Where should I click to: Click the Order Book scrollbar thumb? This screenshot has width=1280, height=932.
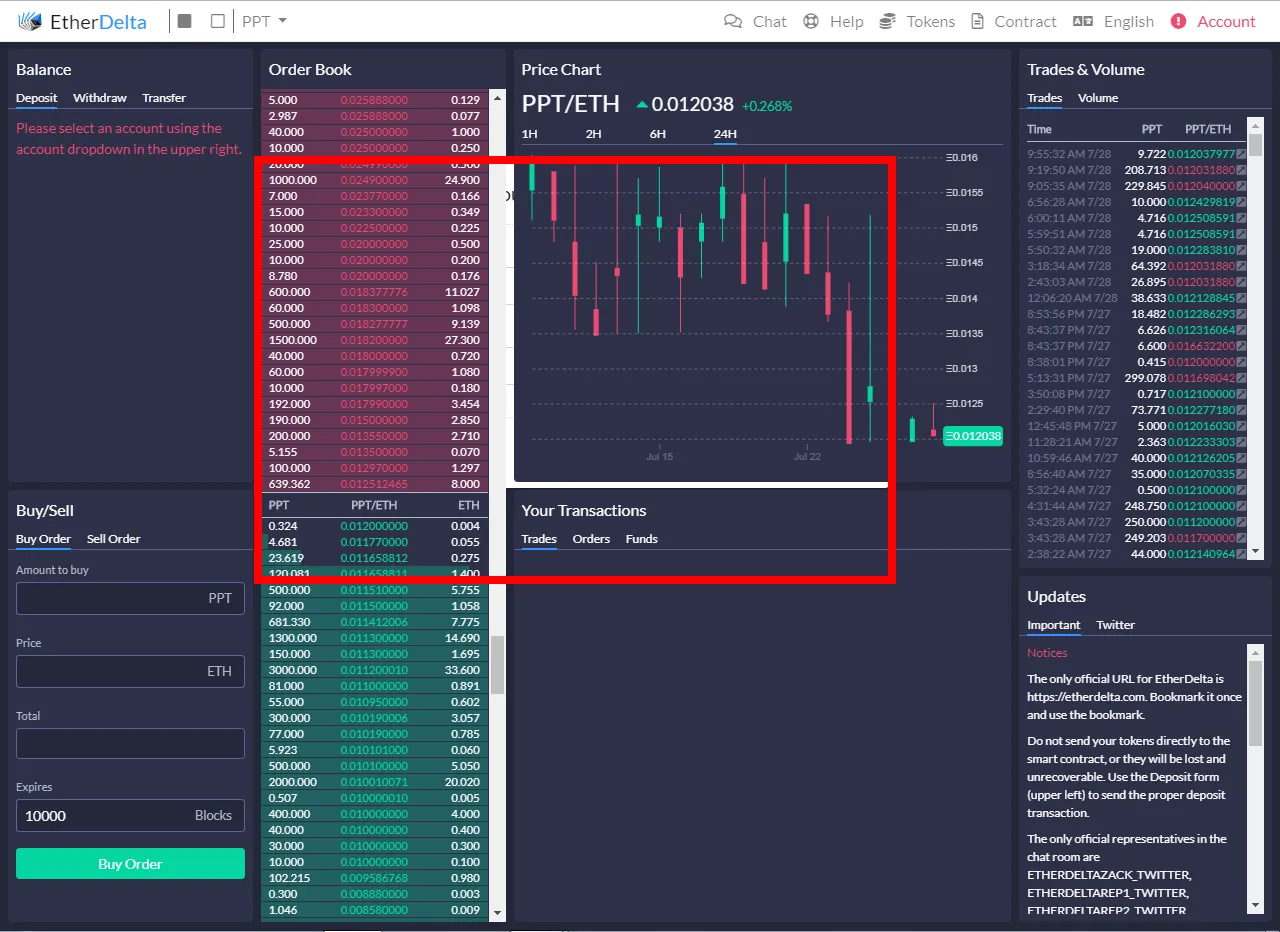point(497,665)
